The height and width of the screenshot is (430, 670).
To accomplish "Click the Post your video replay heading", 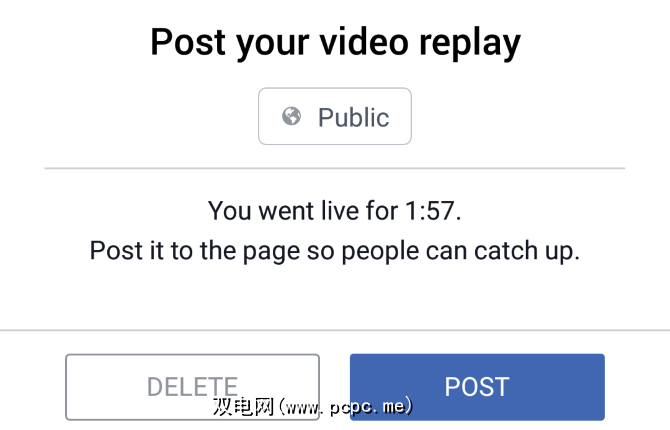I will 335,43.
